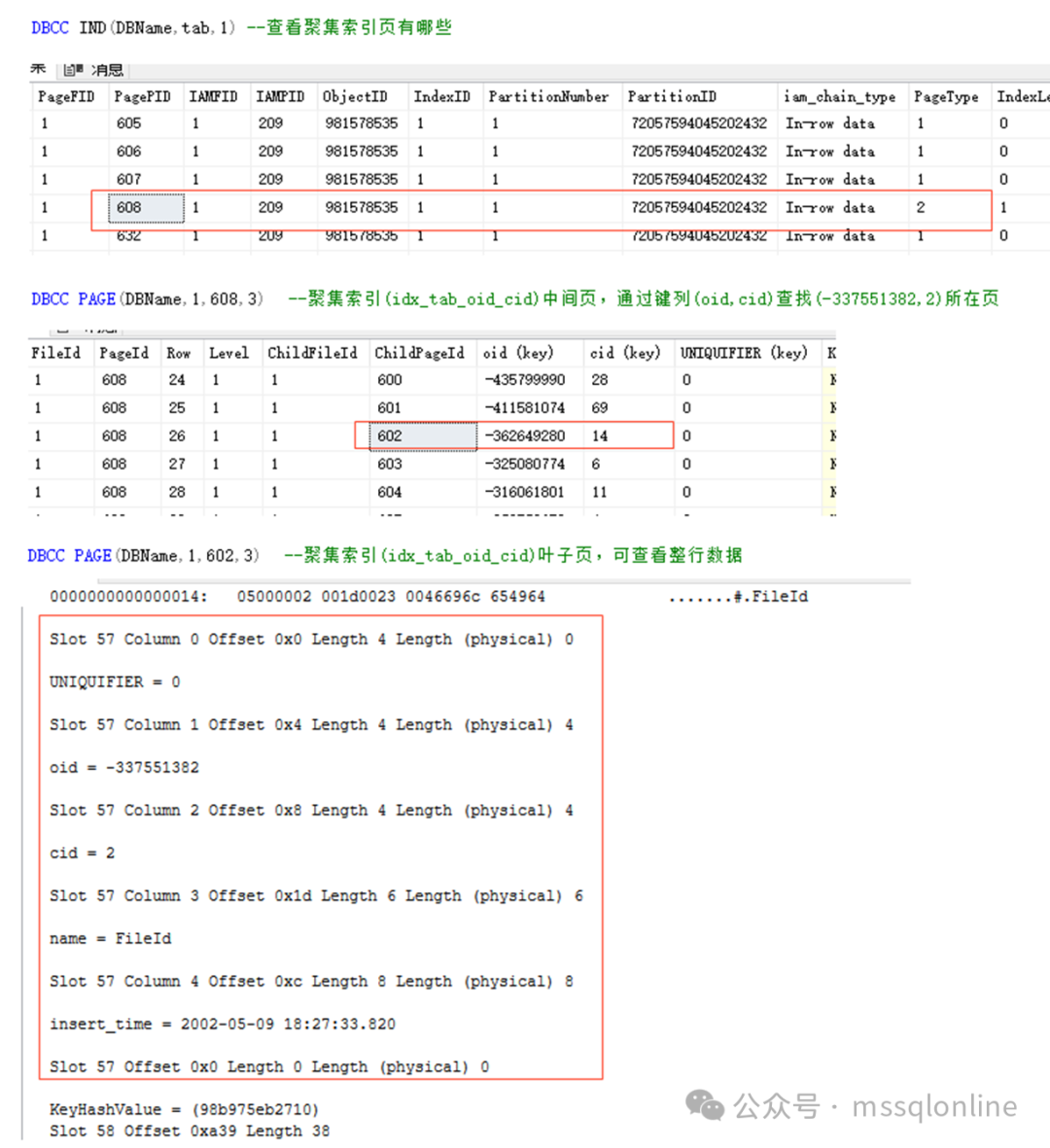
Task: Click the PagePID column header
Action: [x=142, y=96]
